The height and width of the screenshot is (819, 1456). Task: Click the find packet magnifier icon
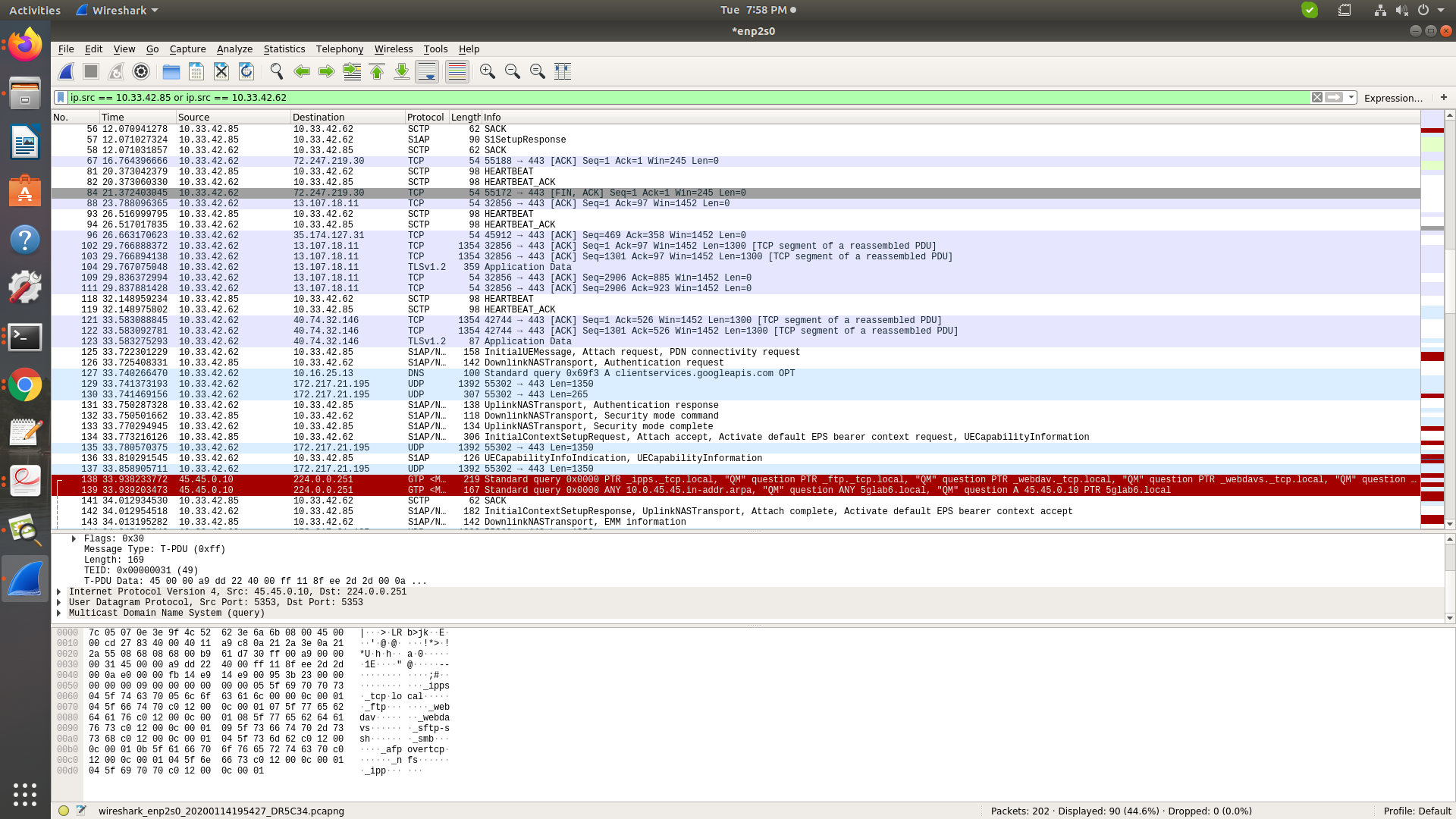[277, 71]
